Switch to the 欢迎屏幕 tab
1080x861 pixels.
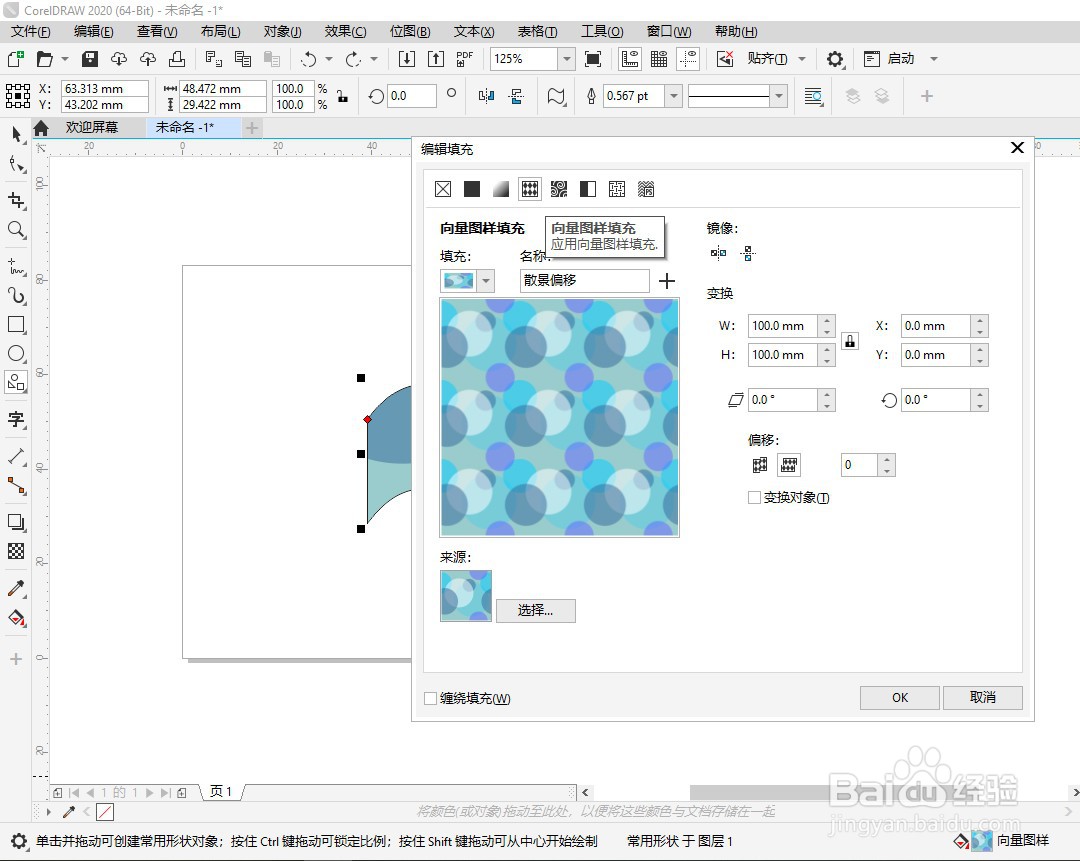pyautogui.click(x=92, y=127)
